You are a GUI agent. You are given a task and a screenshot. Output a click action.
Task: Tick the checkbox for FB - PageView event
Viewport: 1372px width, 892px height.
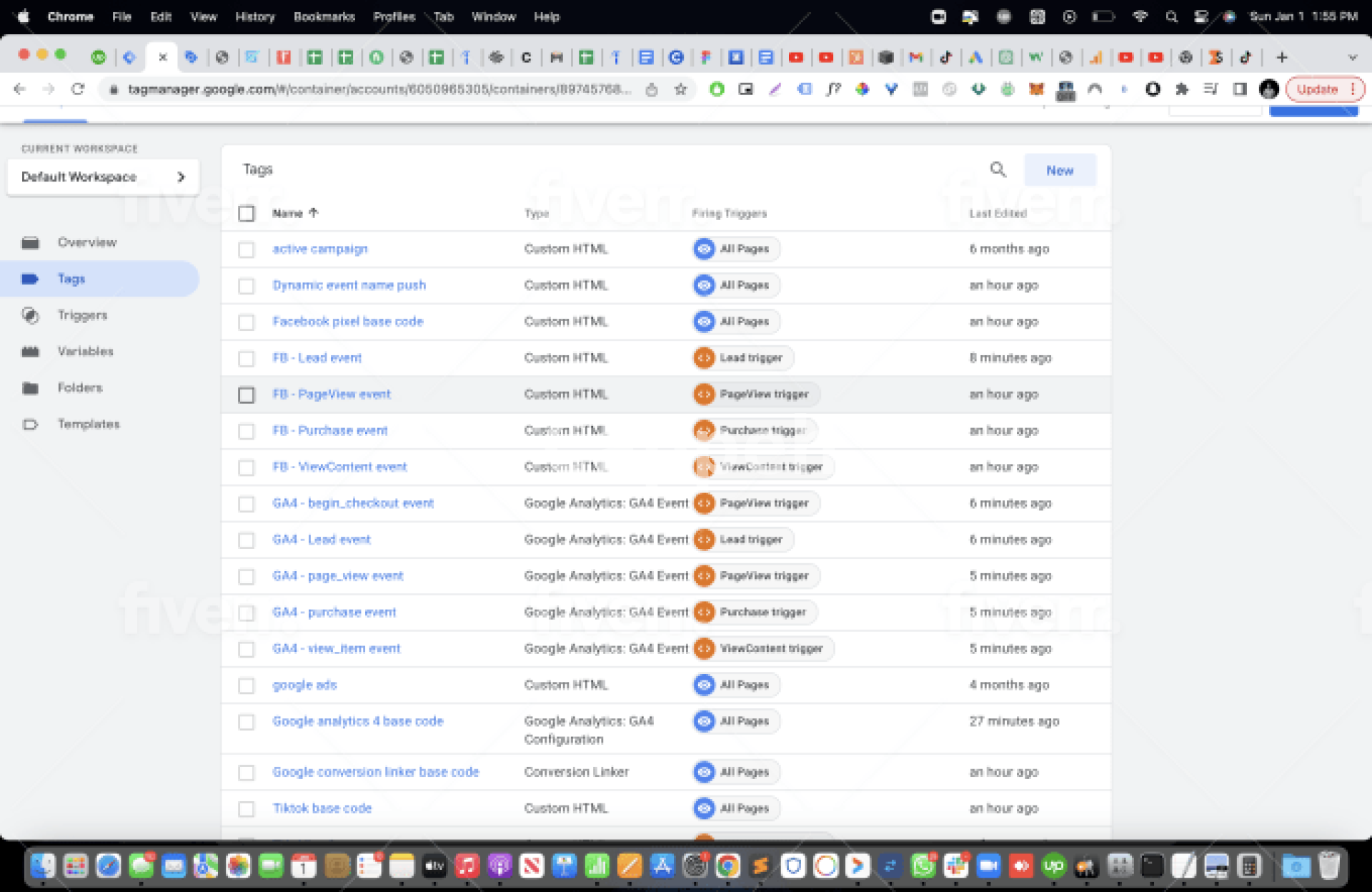tap(247, 395)
